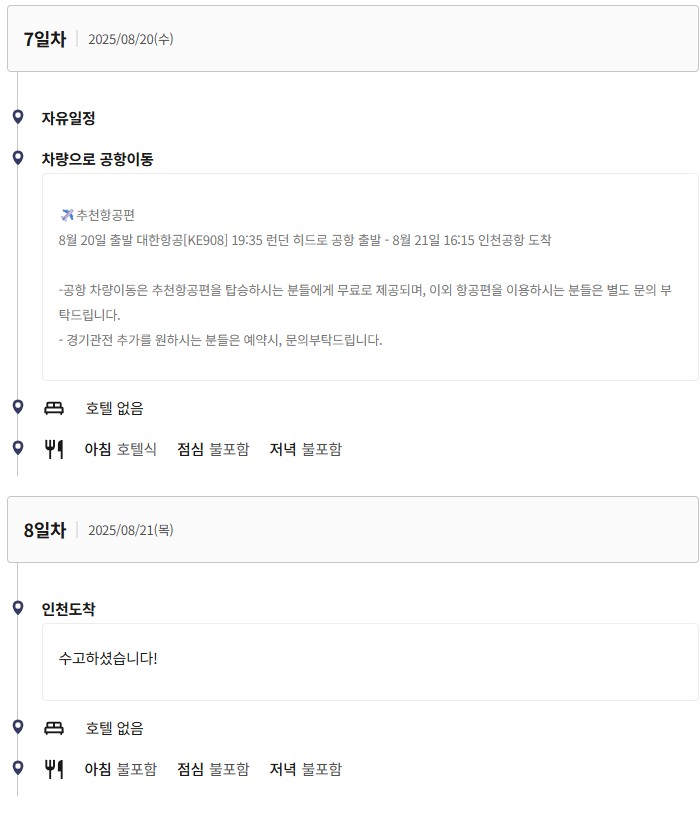Click the location pin beside 자유일정
The height and width of the screenshot is (826, 700).
18,116
